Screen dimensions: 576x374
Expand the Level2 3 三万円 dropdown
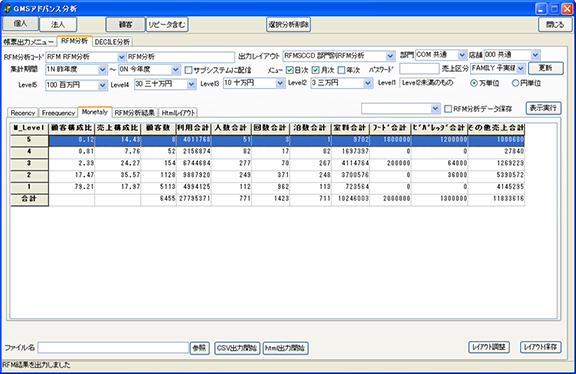368,83
